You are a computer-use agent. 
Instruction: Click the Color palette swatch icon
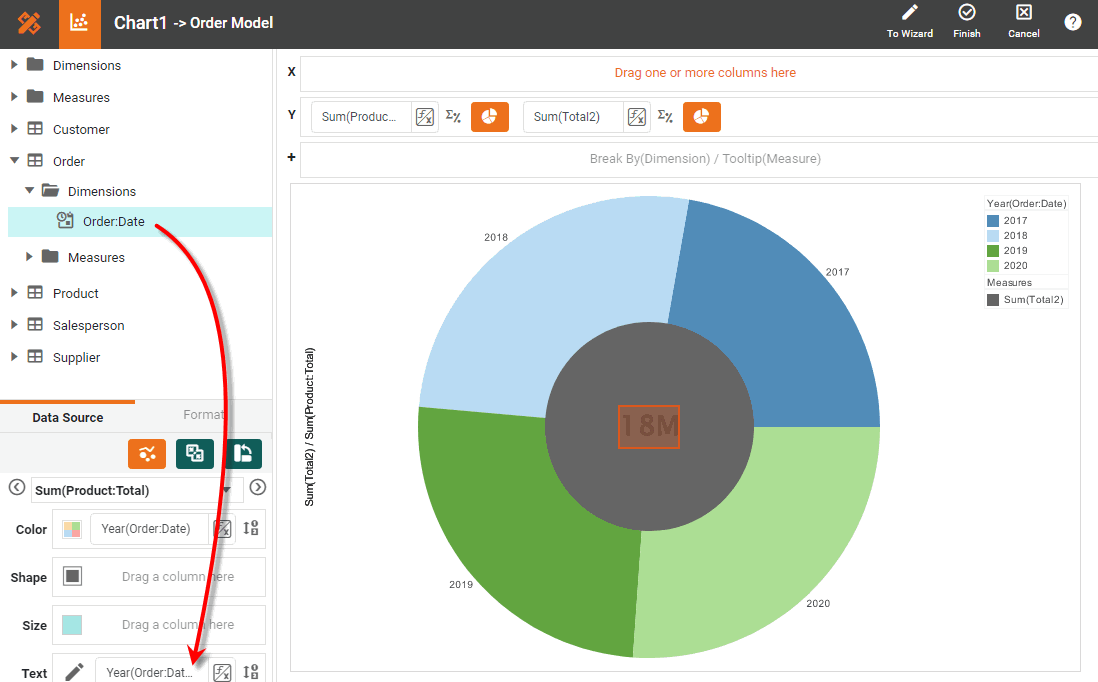click(72, 529)
